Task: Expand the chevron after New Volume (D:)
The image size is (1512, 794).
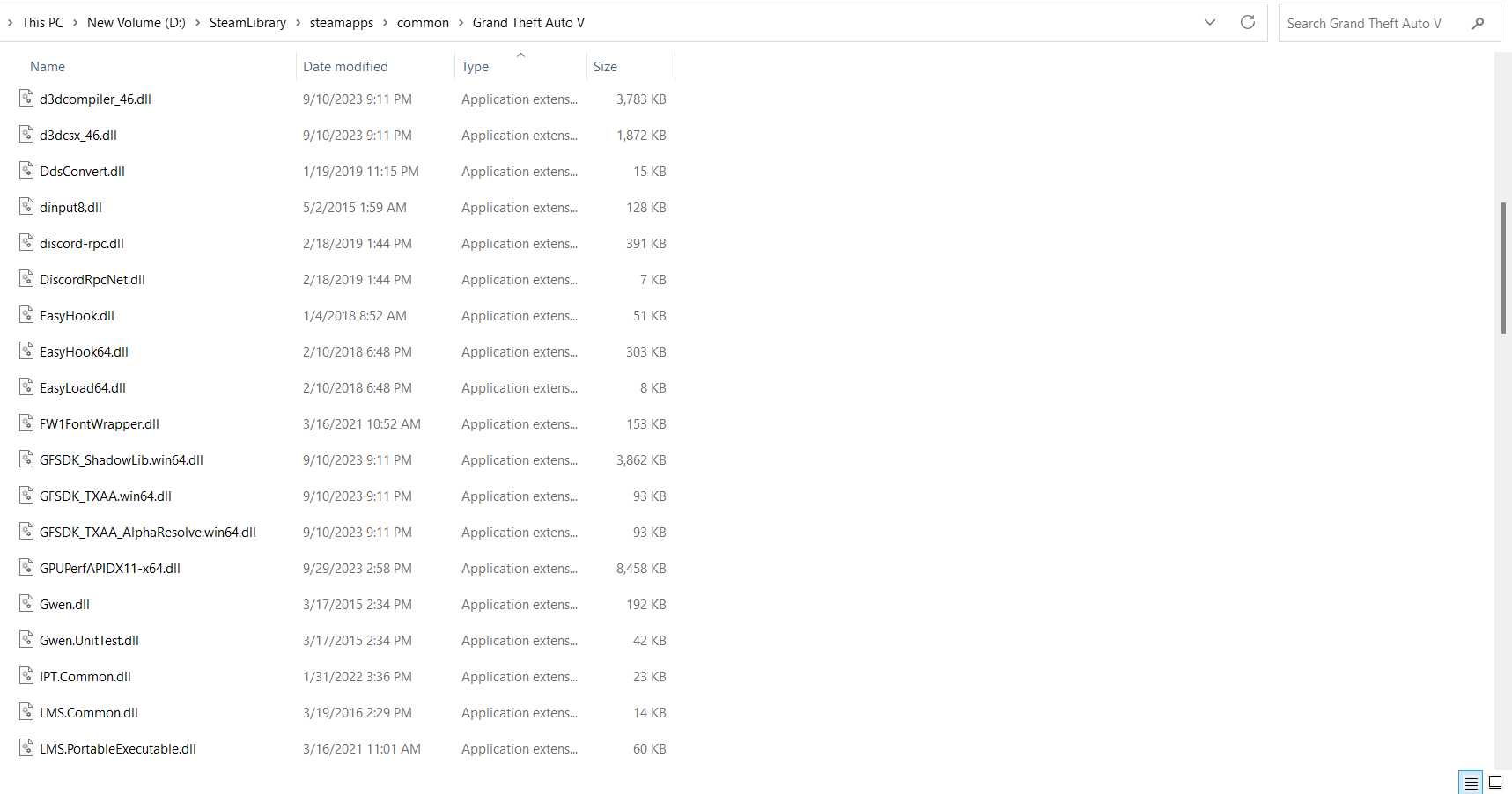Action: [197, 23]
